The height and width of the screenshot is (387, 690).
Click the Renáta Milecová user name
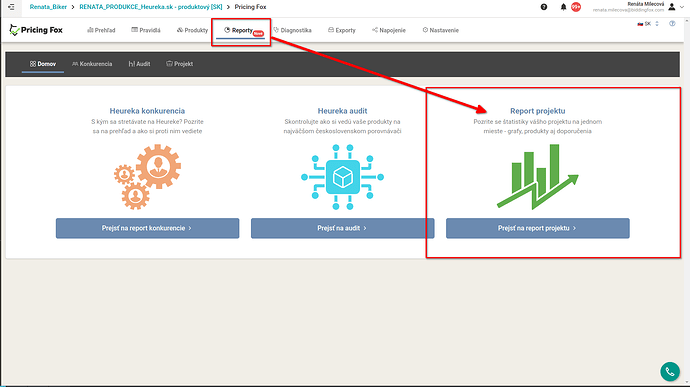[x=646, y=4]
